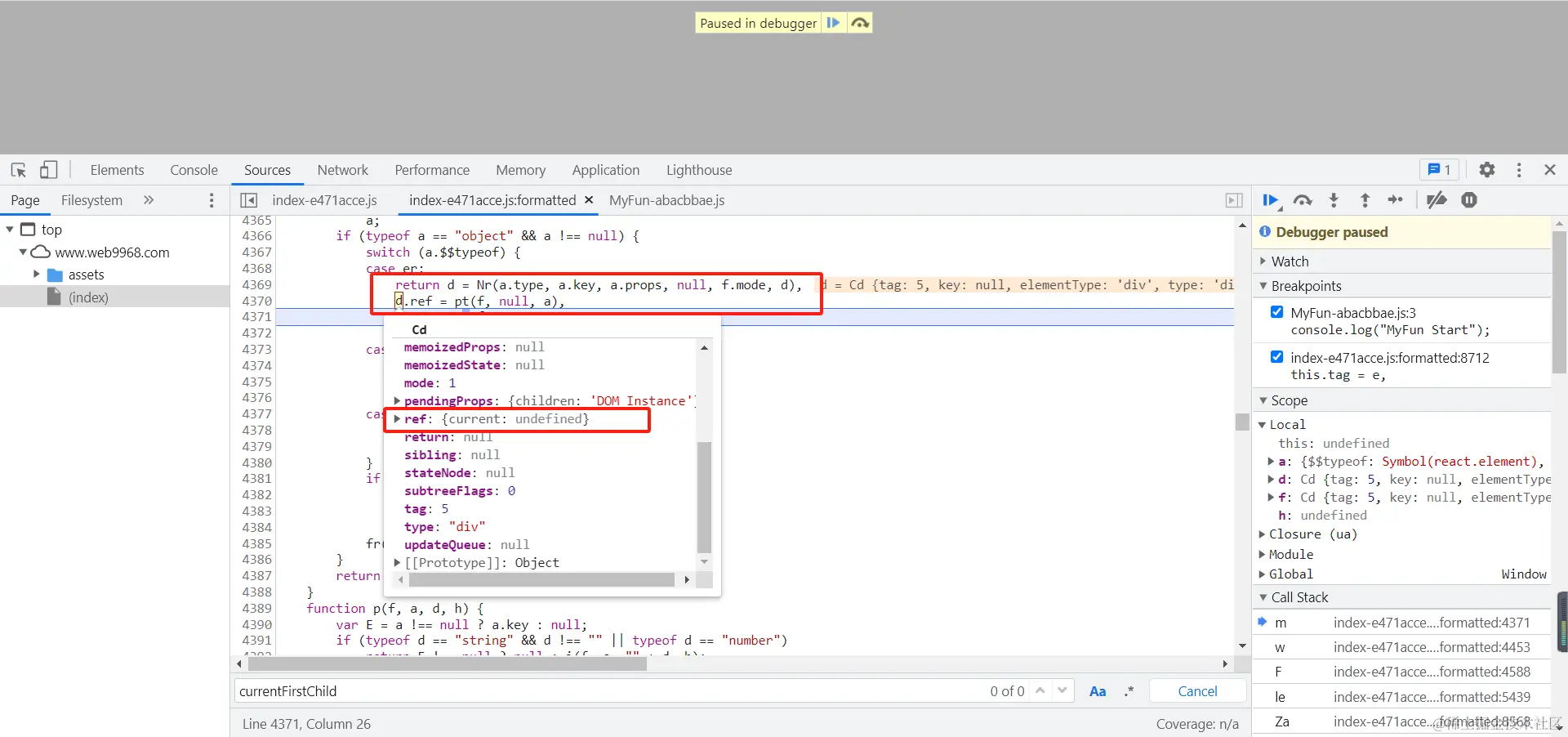Step over next function call

point(1303,200)
